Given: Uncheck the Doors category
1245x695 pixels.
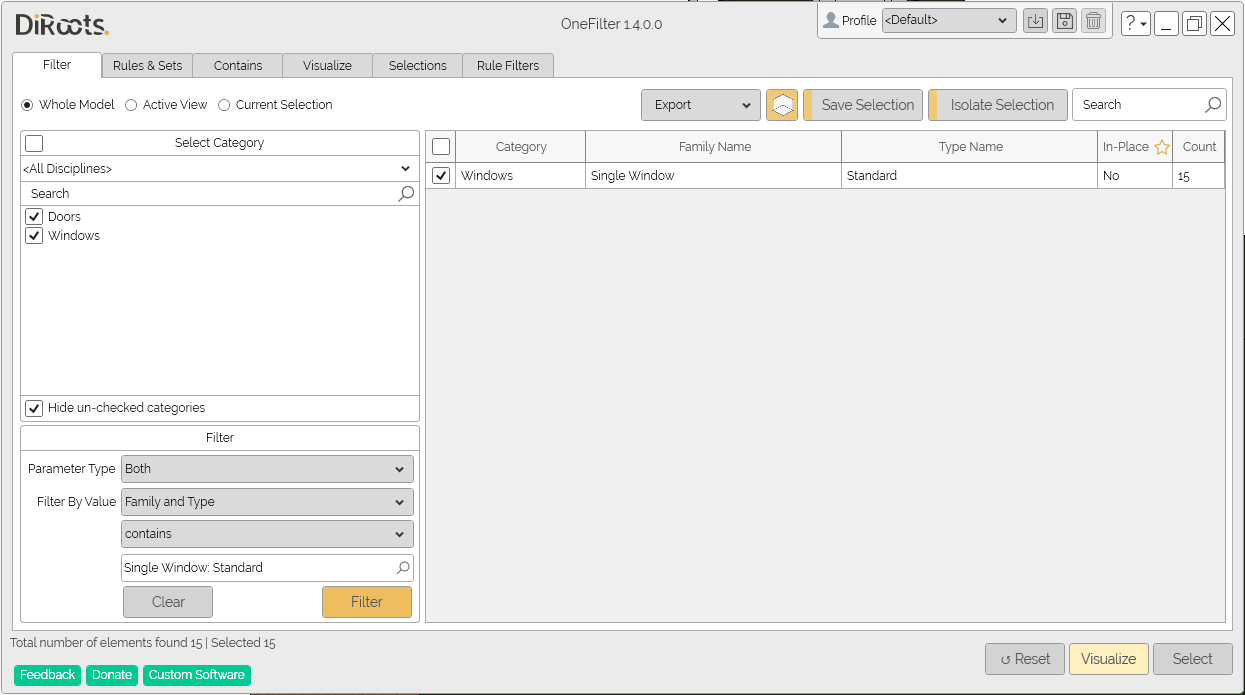Looking at the screenshot, I should pyautogui.click(x=34, y=216).
